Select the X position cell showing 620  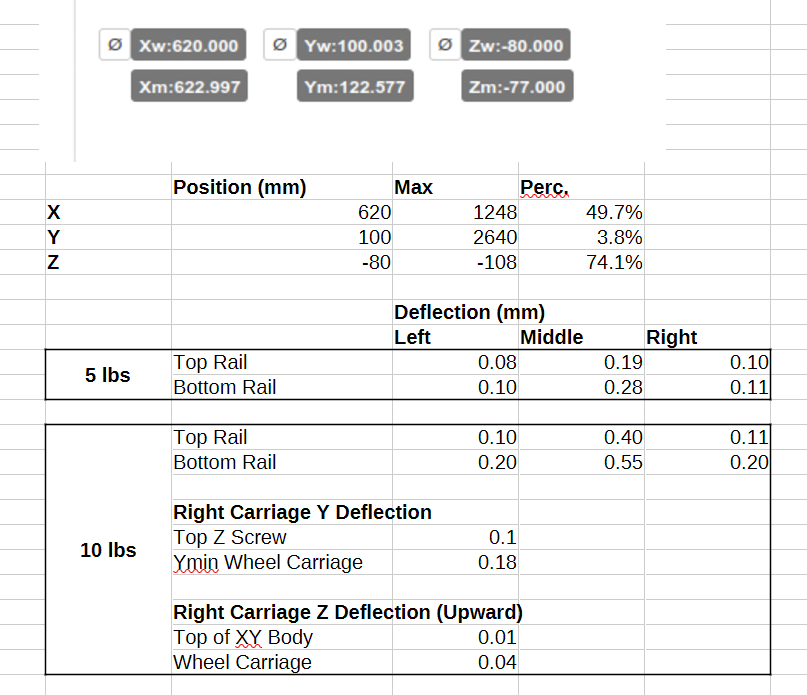click(x=282, y=212)
